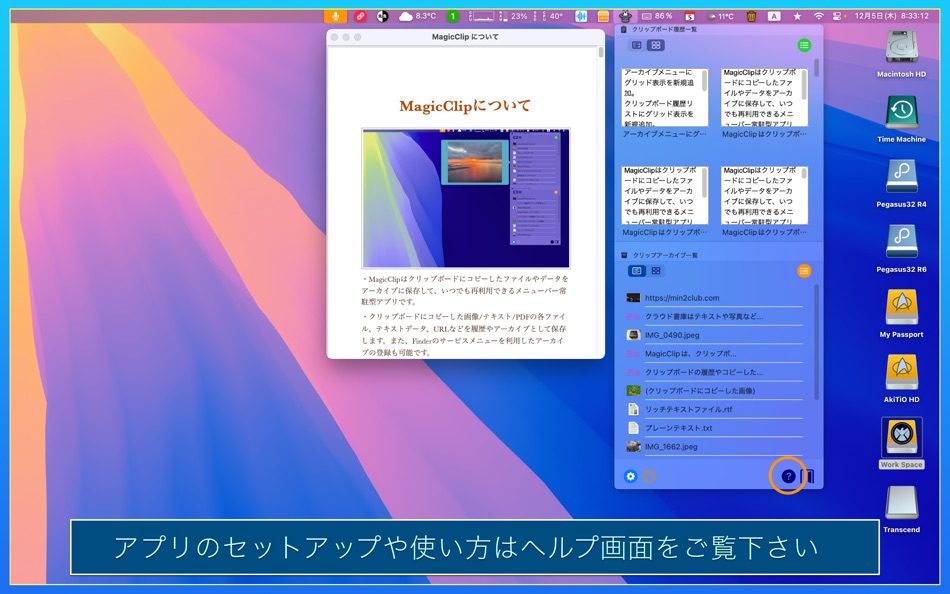Open the green menu button in the clipboard history panel
The width and height of the screenshot is (950, 594).
tap(804, 45)
